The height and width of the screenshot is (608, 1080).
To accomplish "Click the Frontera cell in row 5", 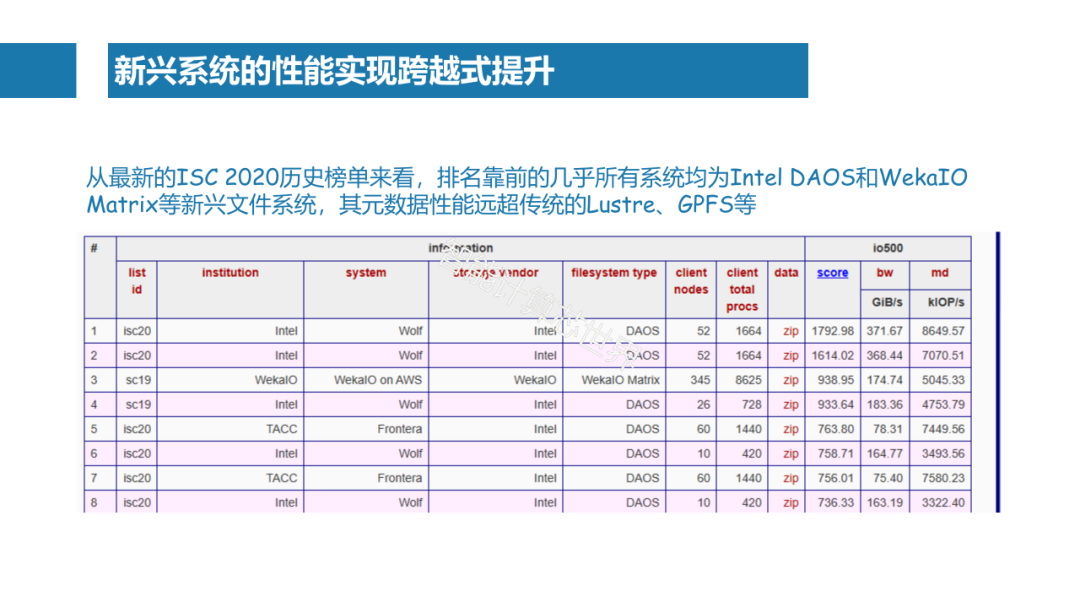I will (399, 429).
